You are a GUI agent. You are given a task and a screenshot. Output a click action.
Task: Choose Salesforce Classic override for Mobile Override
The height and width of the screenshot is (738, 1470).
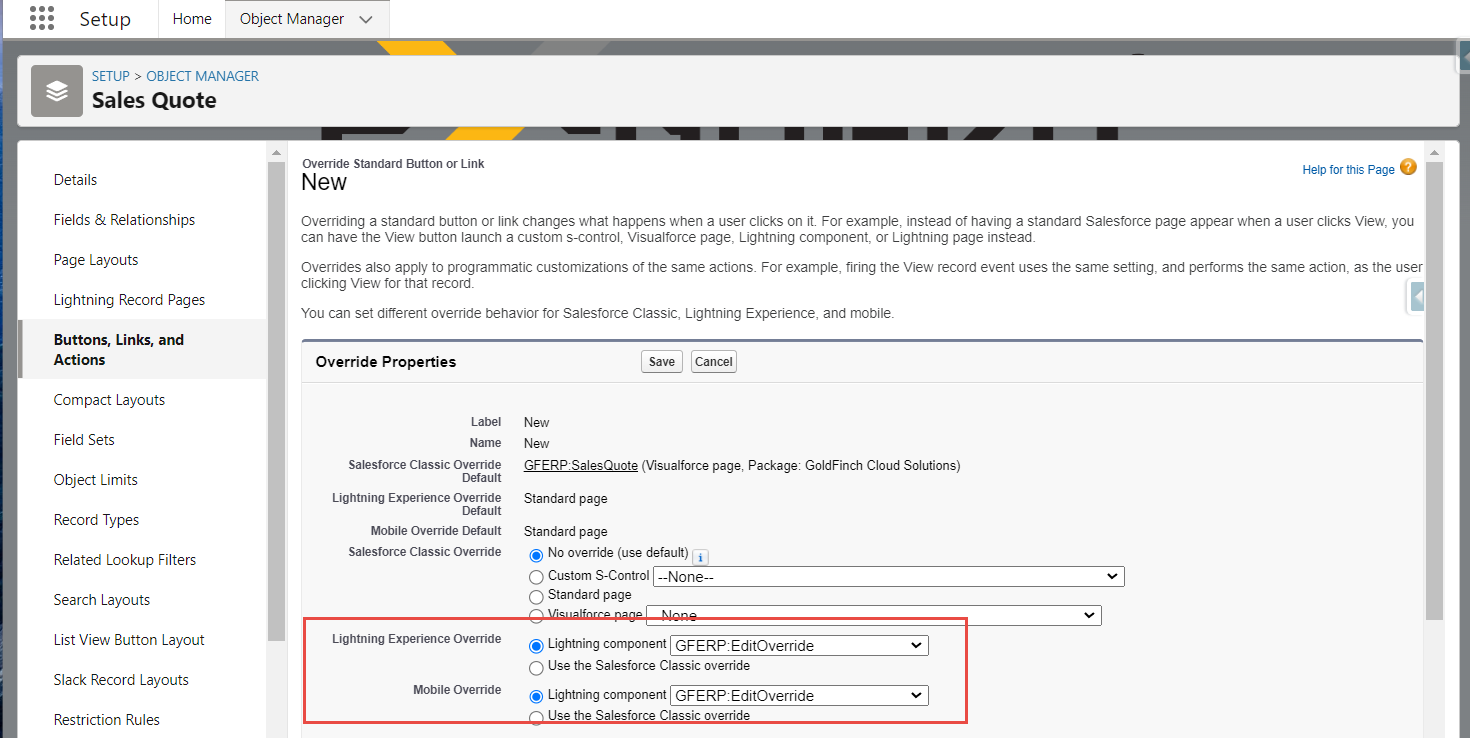click(536, 717)
